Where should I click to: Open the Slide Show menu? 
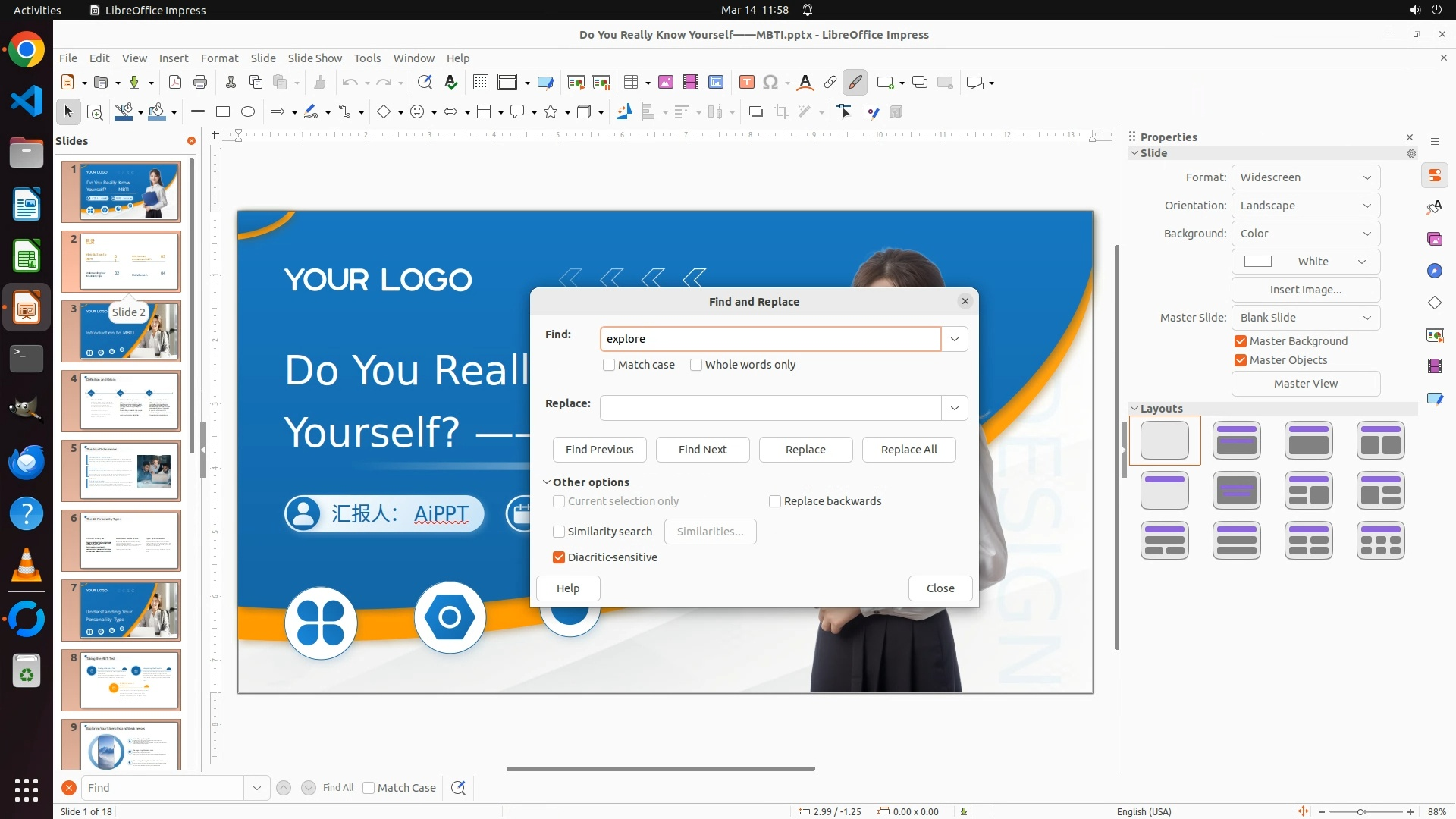tap(315, 58)
